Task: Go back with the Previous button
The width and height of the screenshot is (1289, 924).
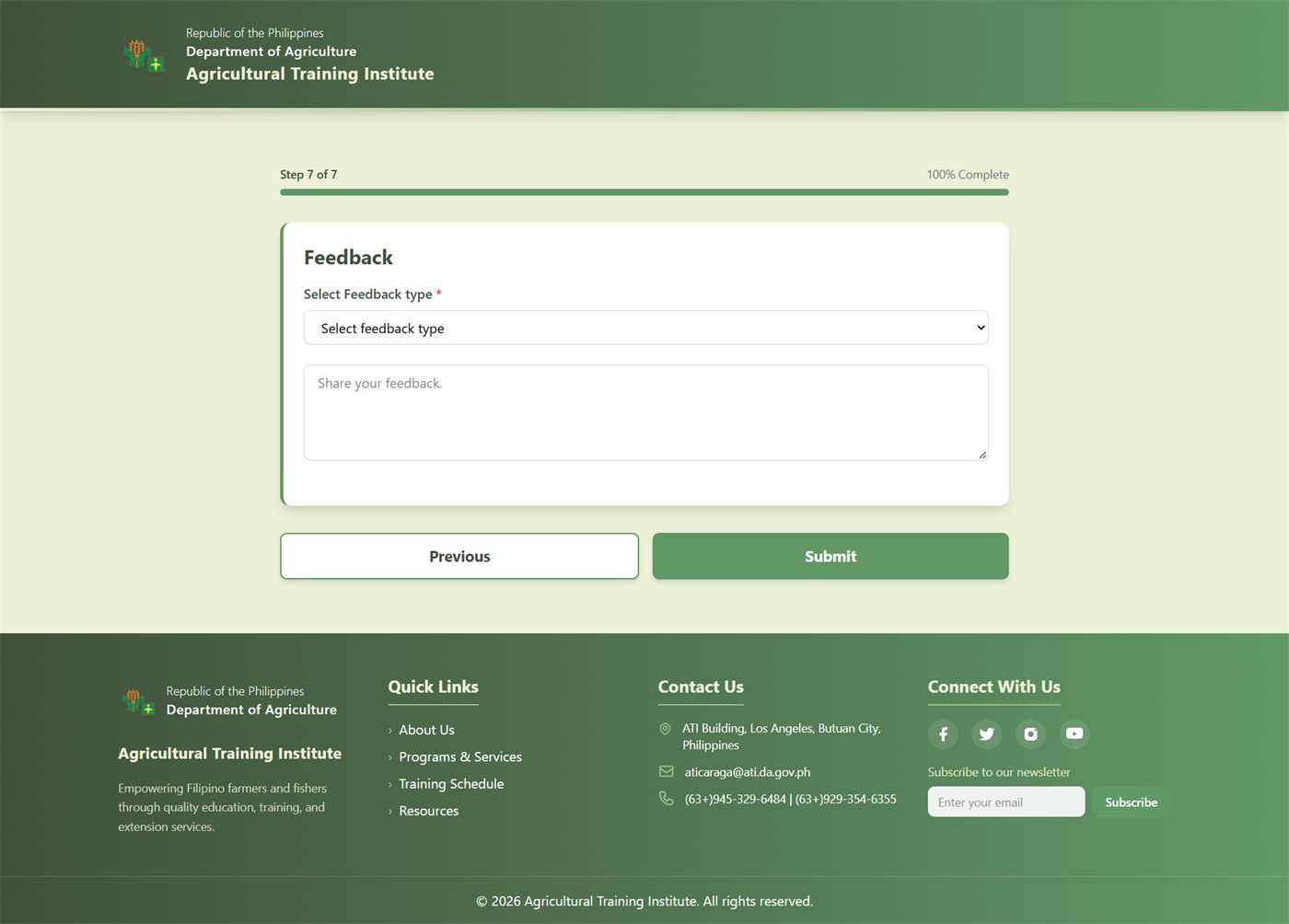Action: 459,556
